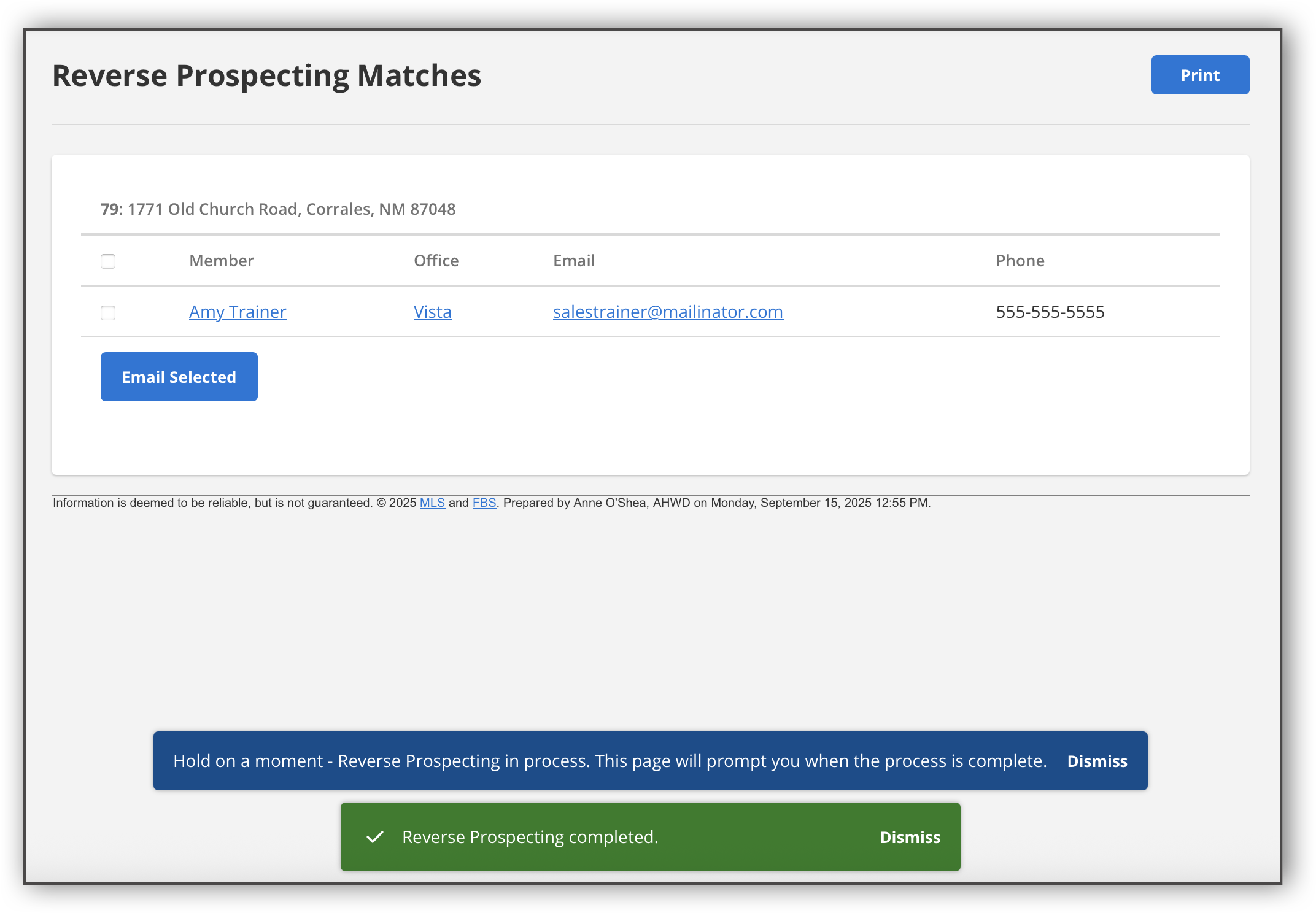Click the Reverse Prospecting completed message text
The width and height of the screenshot is (1316, 913).
[x=530, y=837]
